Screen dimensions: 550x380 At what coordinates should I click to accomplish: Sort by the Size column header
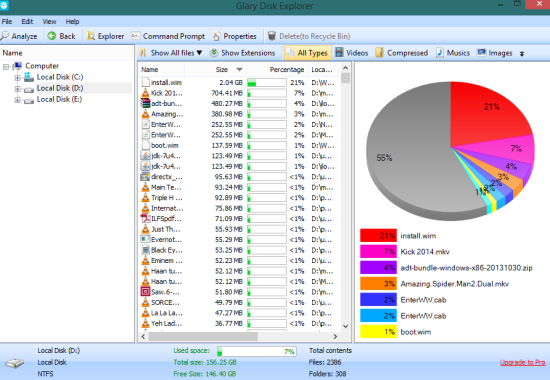coord(222,69)
